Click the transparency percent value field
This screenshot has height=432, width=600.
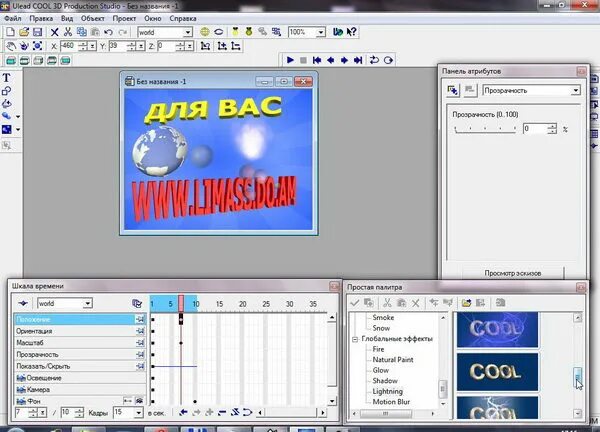[x=535, y=129]
